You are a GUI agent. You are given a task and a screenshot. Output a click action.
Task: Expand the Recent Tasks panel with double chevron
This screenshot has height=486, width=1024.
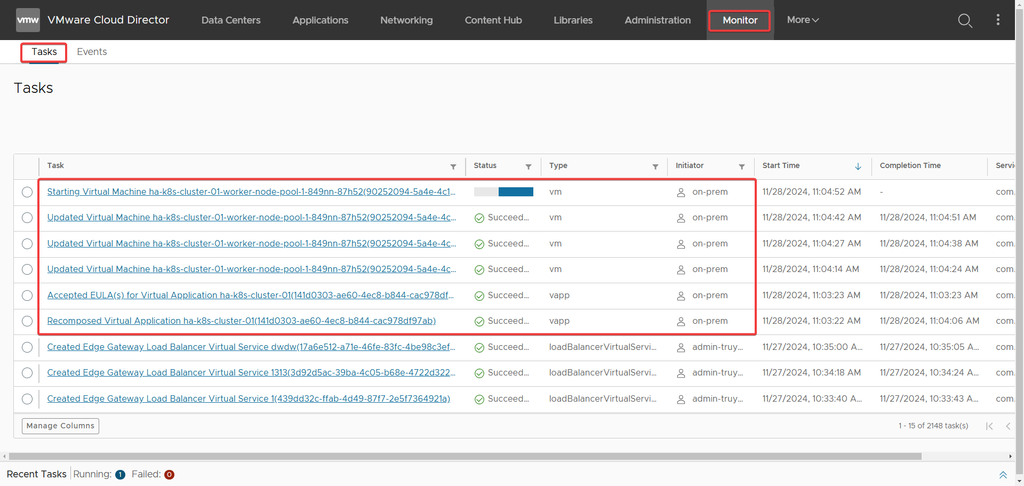coord(1003,475)
